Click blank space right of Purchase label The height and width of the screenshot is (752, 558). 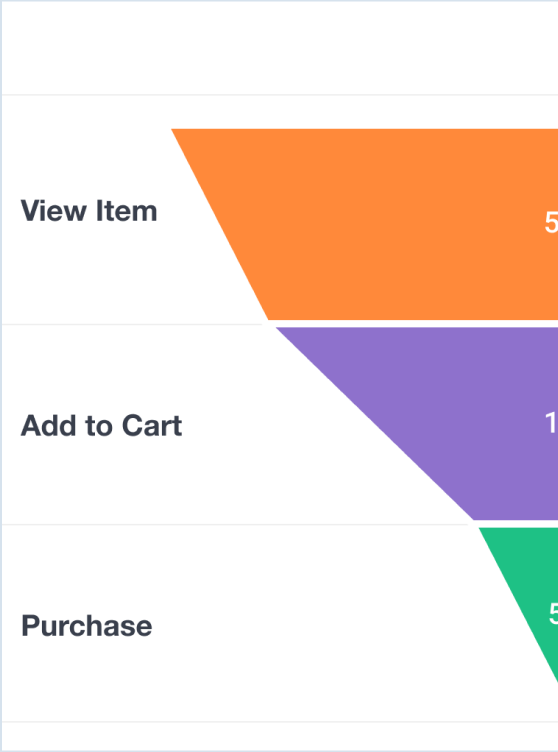312,626
